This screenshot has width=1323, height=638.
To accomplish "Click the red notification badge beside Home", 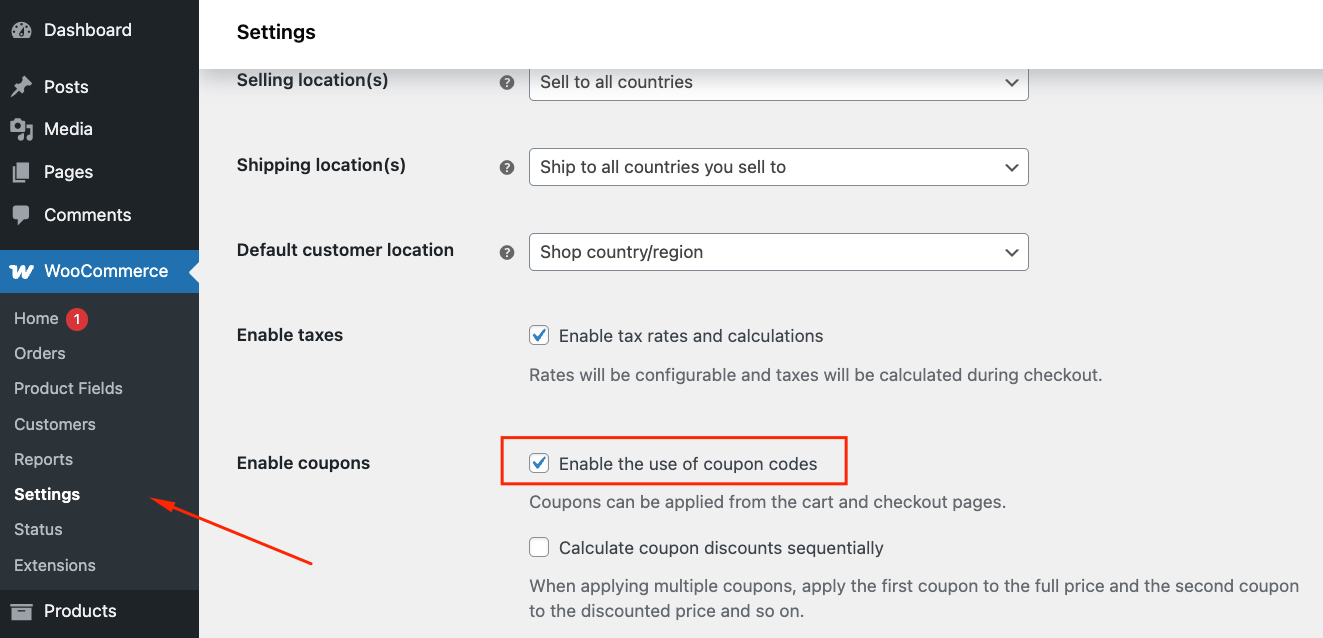I will (x=77, y=319).
